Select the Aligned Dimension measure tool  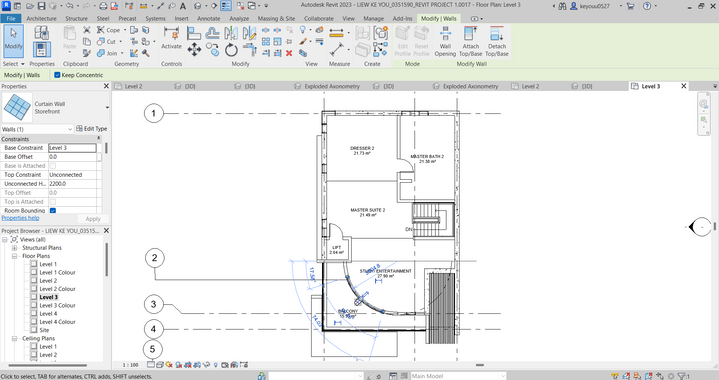coord(336,33)
